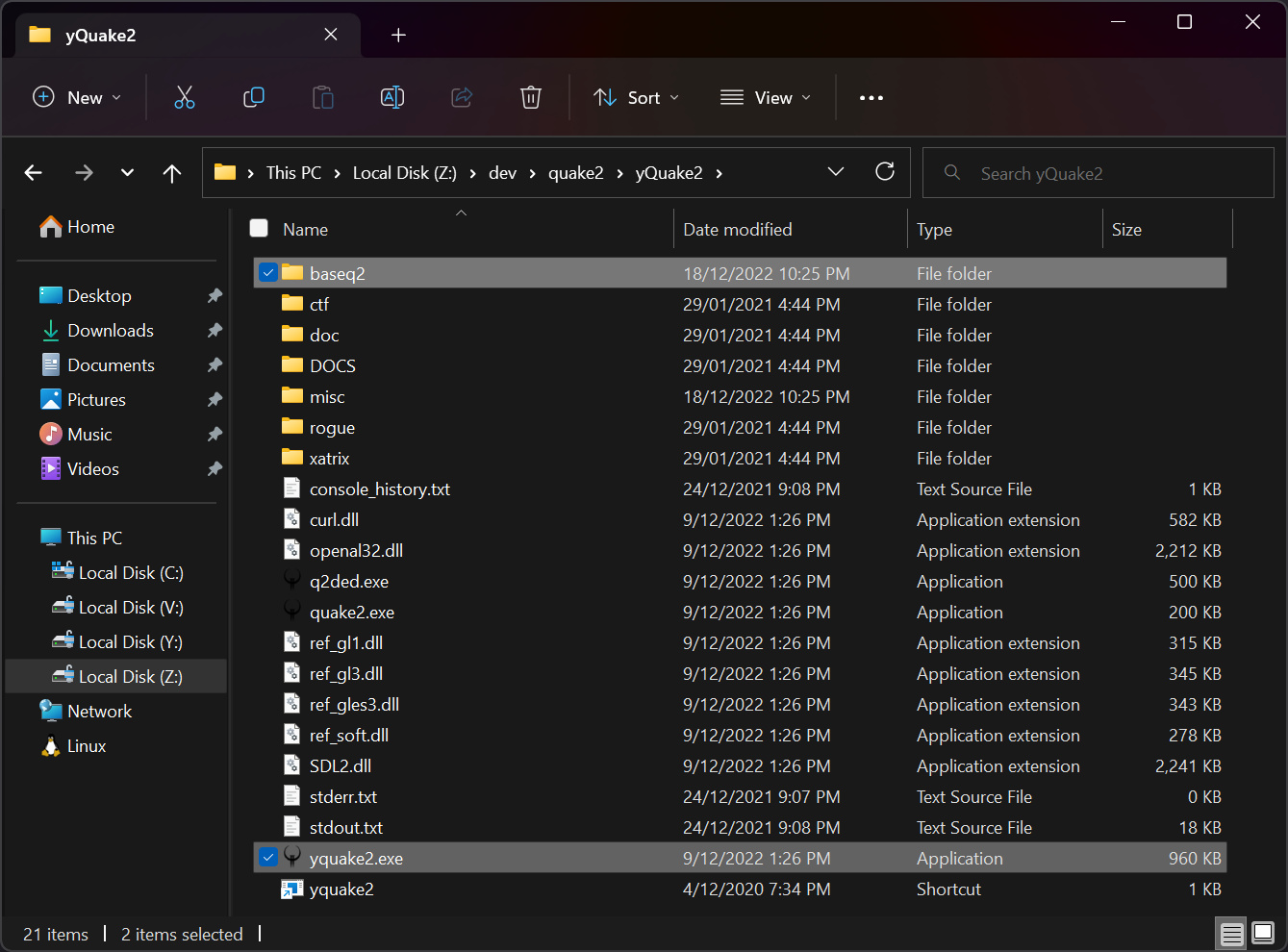Image resolution: width=1288 pixels, height=952 pixels.
Task: Jump to Local Disk (Z:) breadcrumb
Action: [x=404, y=173]
